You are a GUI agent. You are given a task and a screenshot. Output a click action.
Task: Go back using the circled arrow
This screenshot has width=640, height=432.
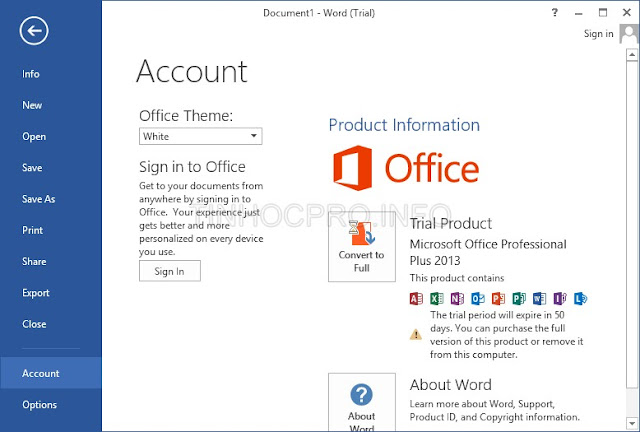pos(34,31)
